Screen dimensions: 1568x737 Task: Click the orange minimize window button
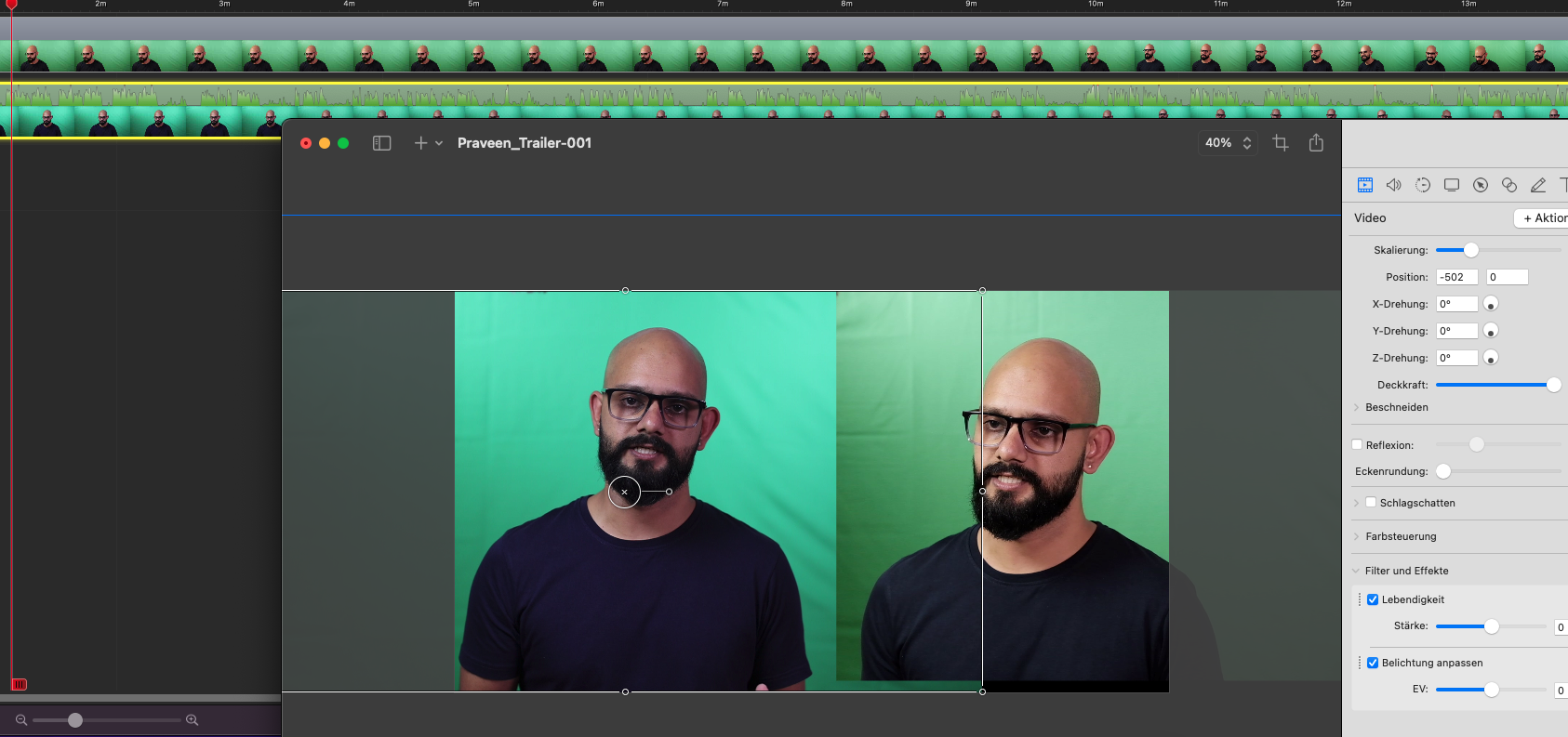325,143
